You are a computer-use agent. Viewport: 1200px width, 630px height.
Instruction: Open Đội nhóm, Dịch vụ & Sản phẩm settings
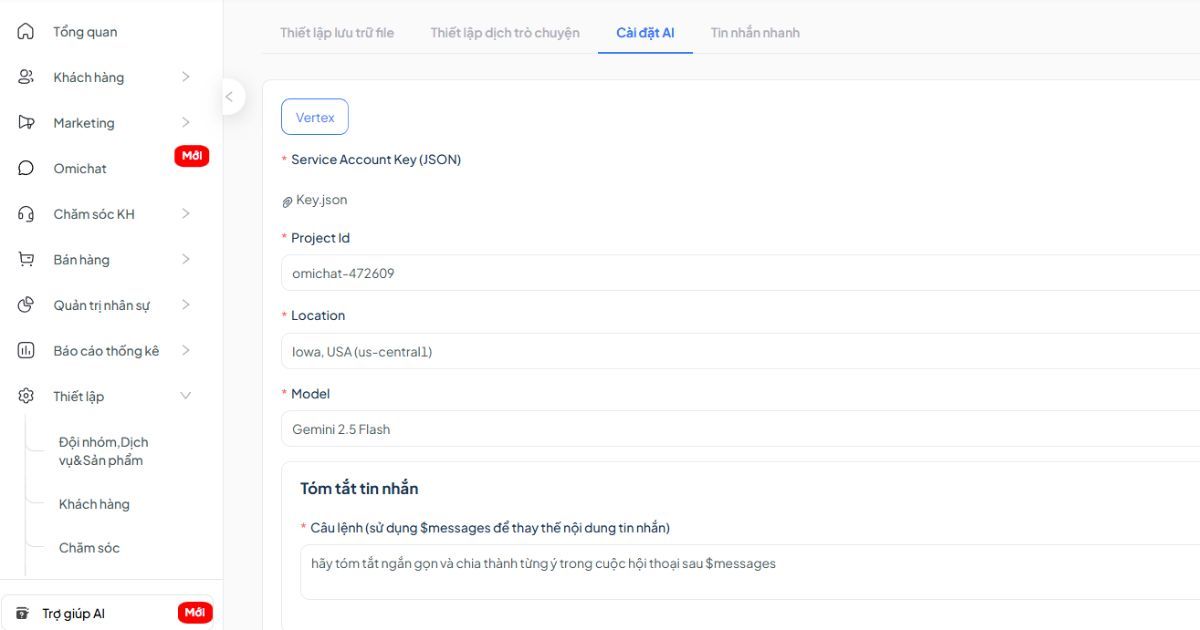point(103,451)
